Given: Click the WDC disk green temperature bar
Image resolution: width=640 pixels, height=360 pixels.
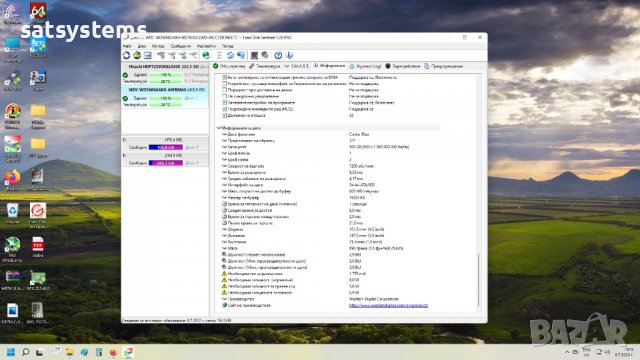Looking at the screenshot, I should 166,105.
